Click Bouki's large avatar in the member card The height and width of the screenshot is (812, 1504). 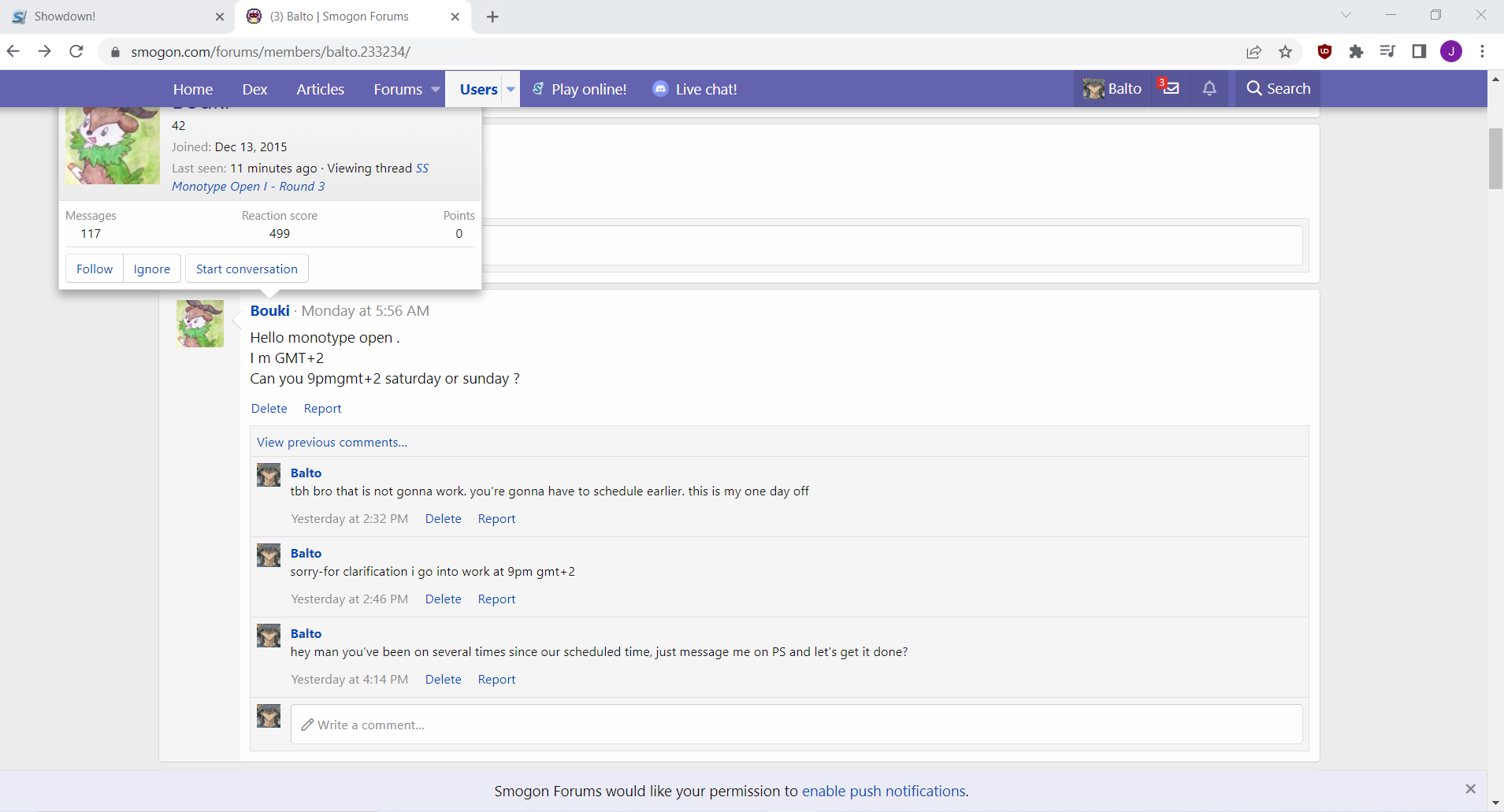[x=113, y=146]
